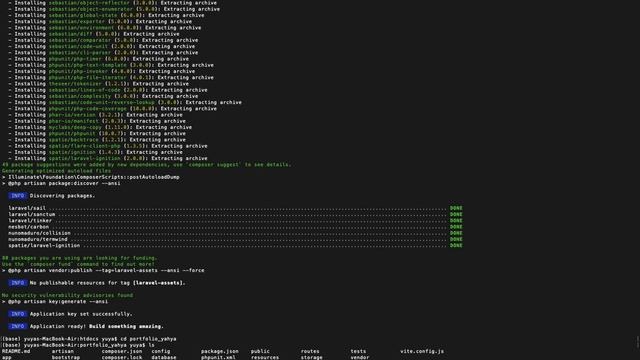
Task: Click 'Application key set successfully.' message
Action: 81,314
